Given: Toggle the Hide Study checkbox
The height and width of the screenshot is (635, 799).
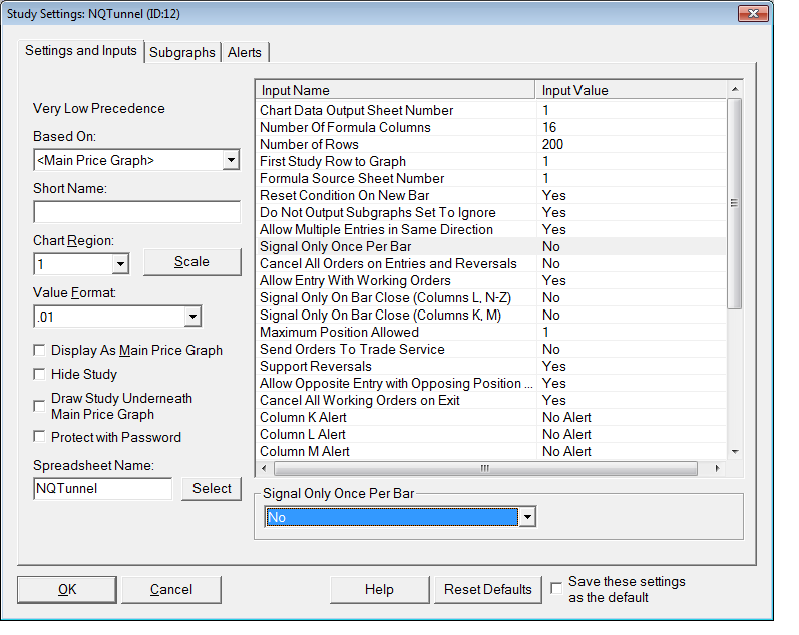Looking at the screenshot, I should (39, 374).
